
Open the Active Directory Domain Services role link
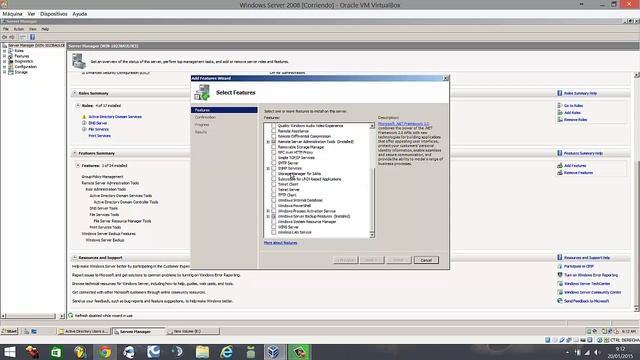pyautogui.click(x=115, y=117)
